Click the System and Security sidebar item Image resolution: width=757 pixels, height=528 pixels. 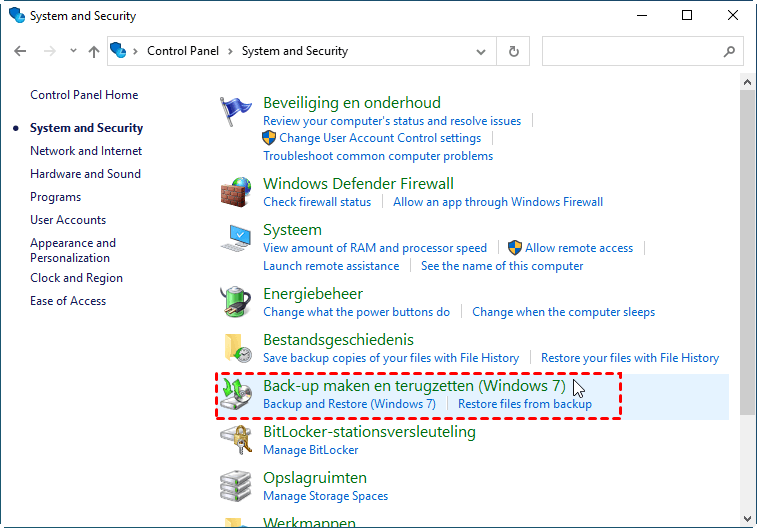click(86, 128)
